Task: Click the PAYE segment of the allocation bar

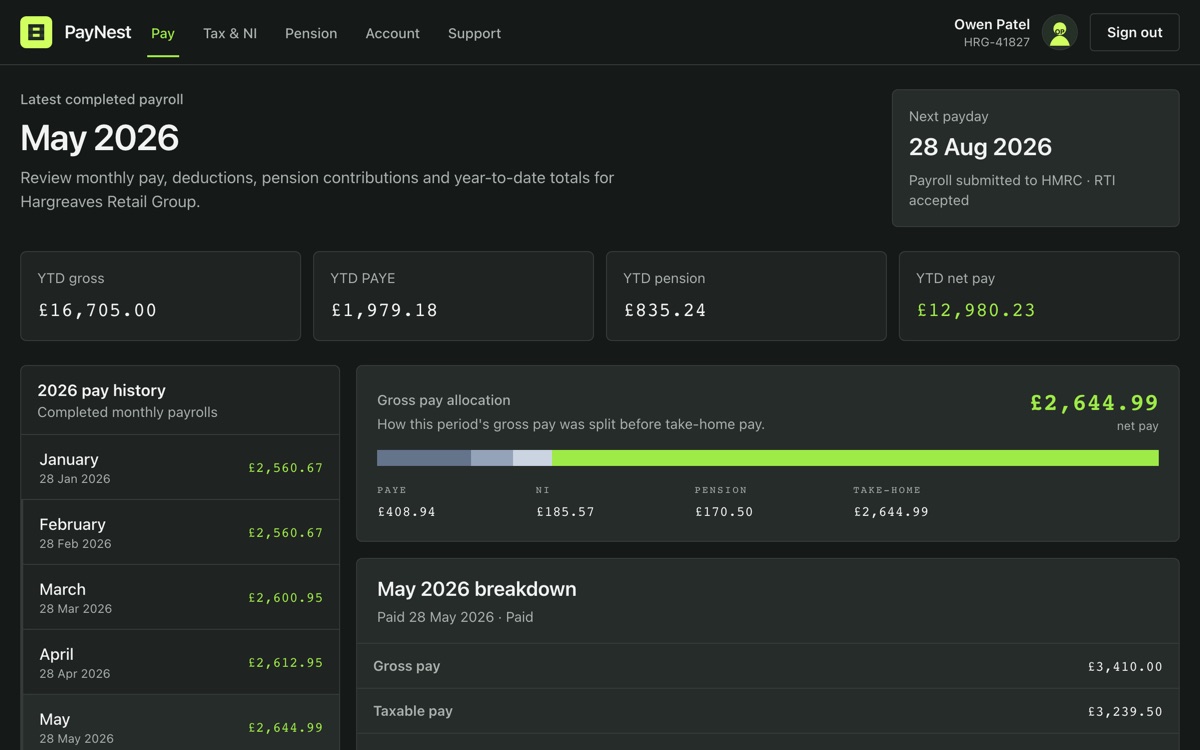Action: (x=424, y=458)
